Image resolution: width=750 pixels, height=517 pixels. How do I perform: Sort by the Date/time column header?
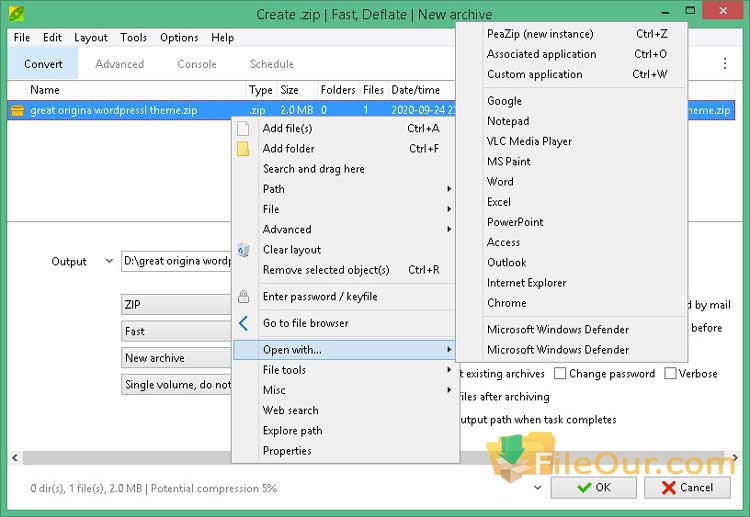pos(415,90)
